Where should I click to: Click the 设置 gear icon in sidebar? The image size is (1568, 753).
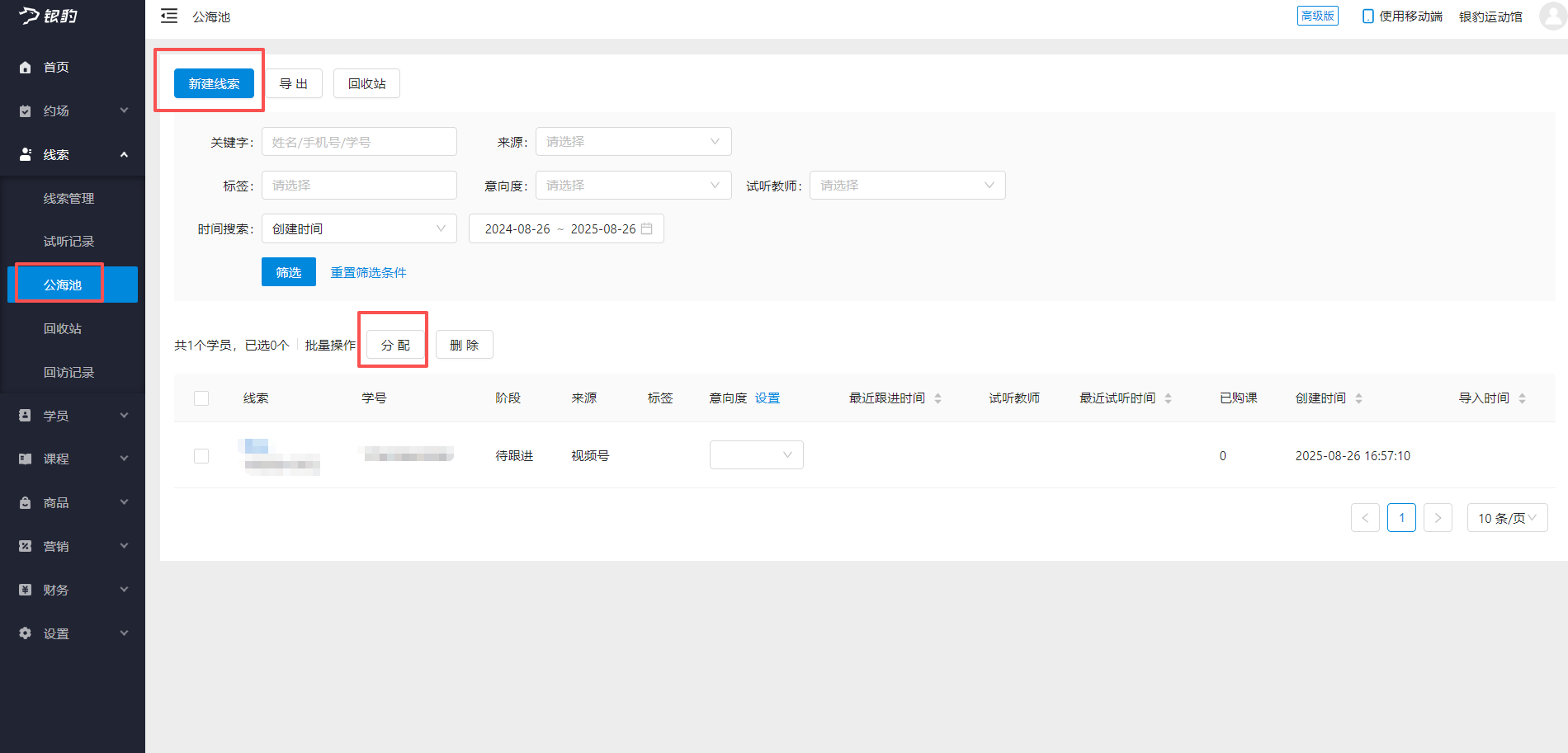(25, 633)
